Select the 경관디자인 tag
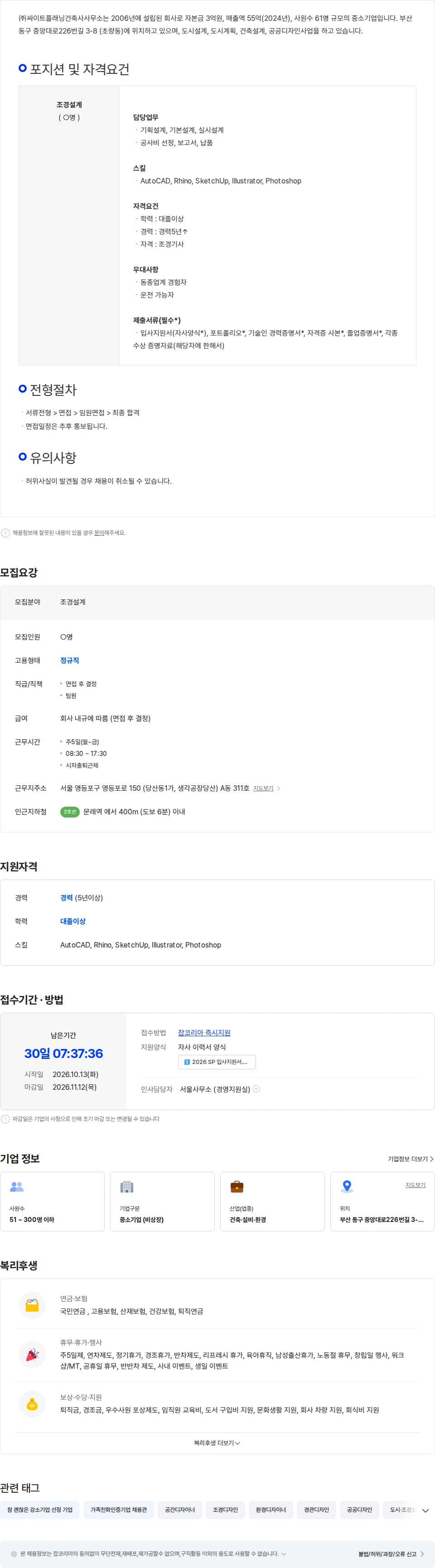 (x=316, y=1510)
